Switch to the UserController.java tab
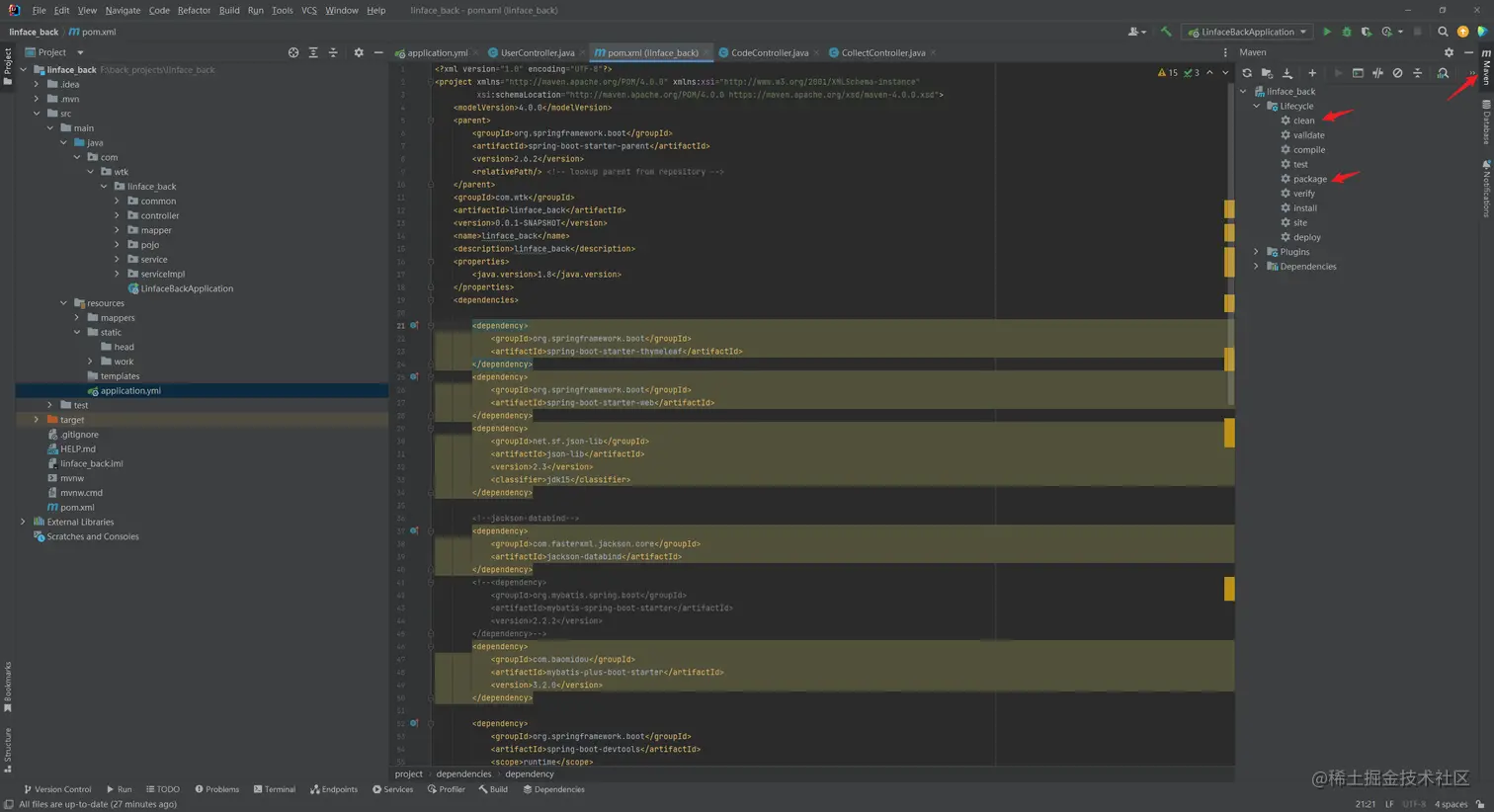The height and width of the screenshot is (812, 1494). click(537, 52)
